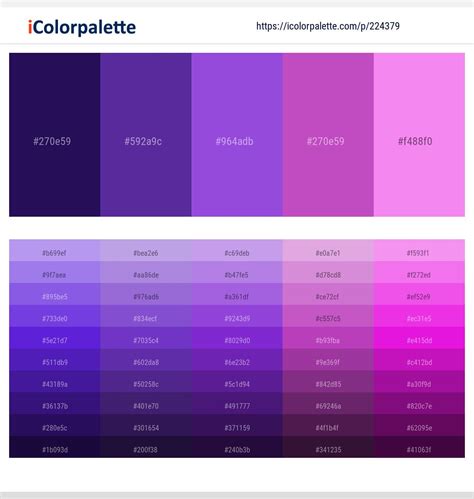
Task: Click the #5e21d7 blue-violet shade
Action: point(55,338)
